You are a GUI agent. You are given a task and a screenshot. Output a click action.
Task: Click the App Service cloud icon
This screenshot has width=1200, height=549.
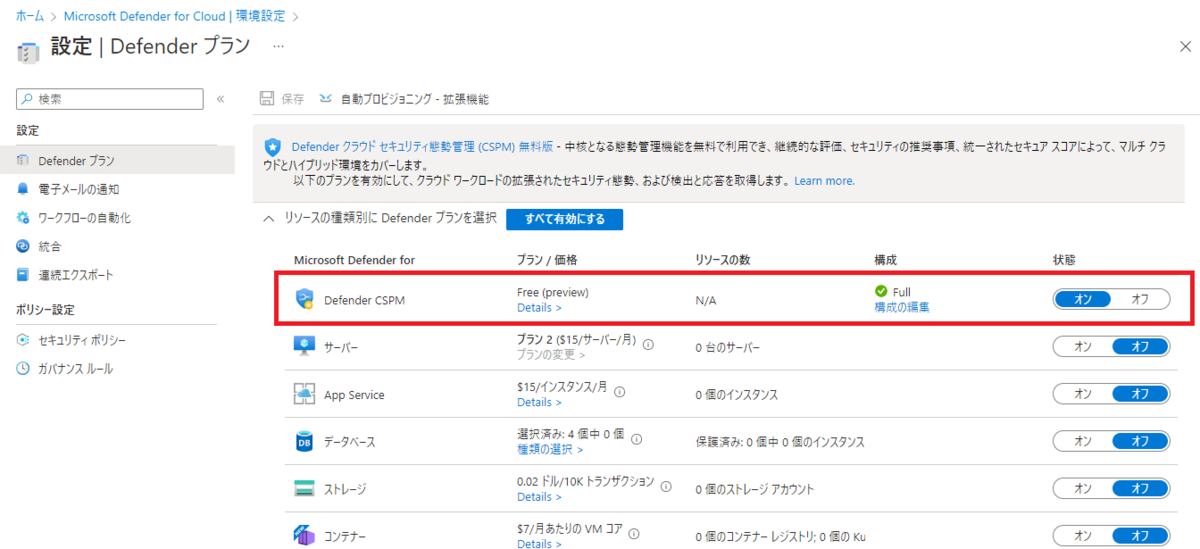305,394
